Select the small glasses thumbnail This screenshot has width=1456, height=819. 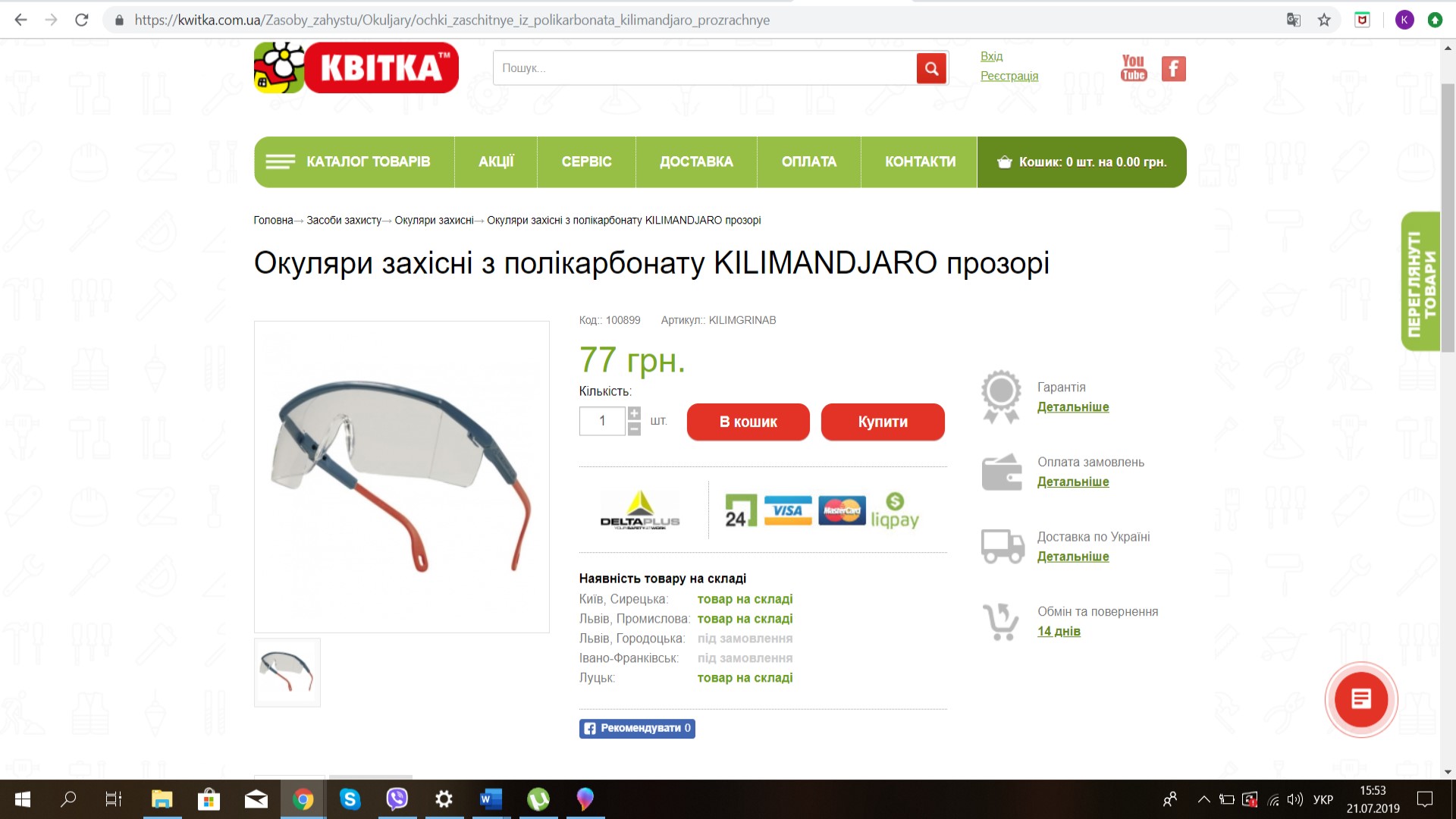click(x=287, y=673)
